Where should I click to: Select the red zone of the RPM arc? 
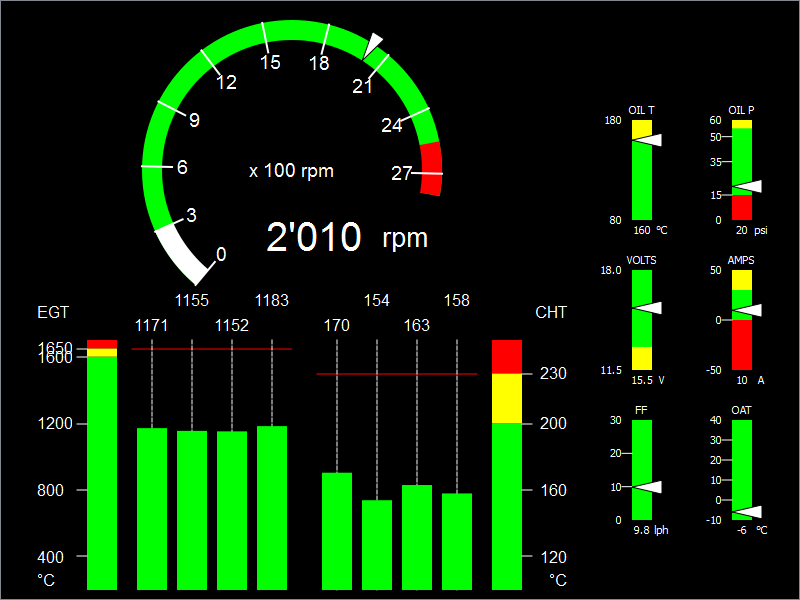point(431,169)
